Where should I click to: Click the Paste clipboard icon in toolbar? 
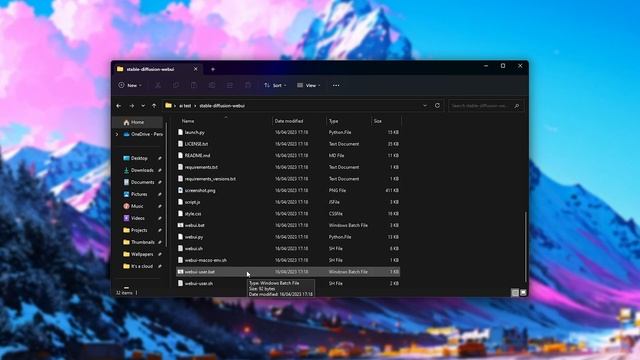(x=194, y=85)
